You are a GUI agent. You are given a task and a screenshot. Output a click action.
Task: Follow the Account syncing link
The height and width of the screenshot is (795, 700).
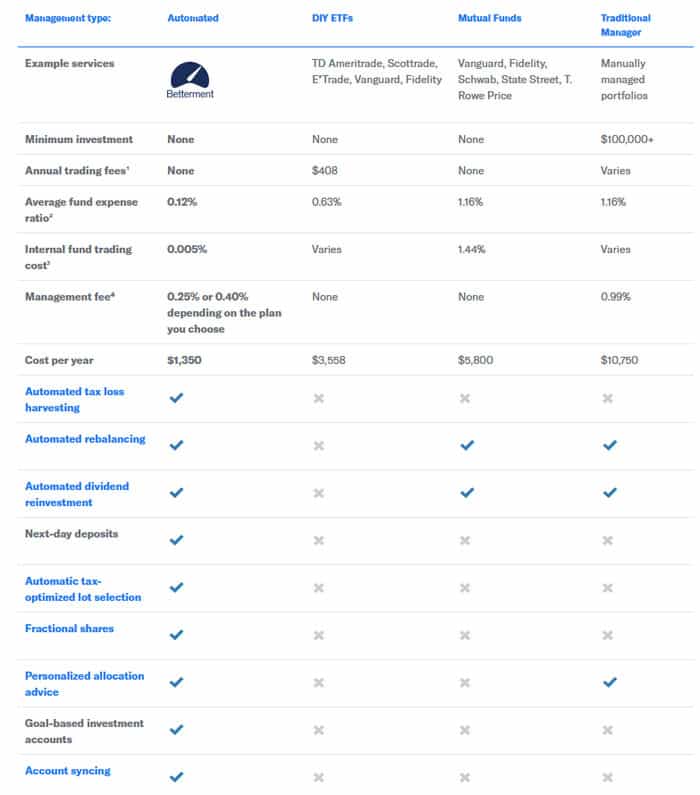67,770
